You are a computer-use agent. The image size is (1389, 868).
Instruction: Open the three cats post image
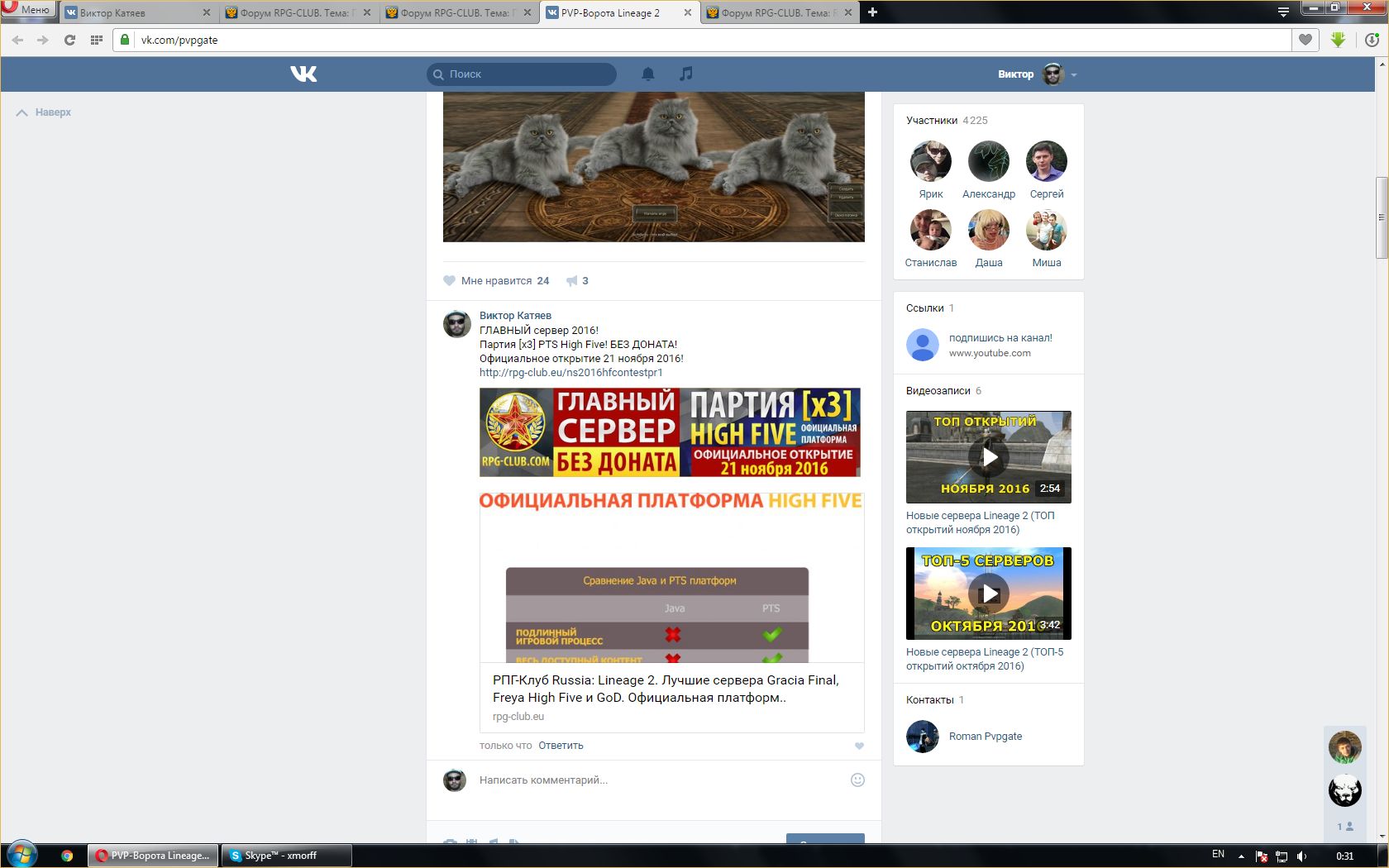(654, 167)
